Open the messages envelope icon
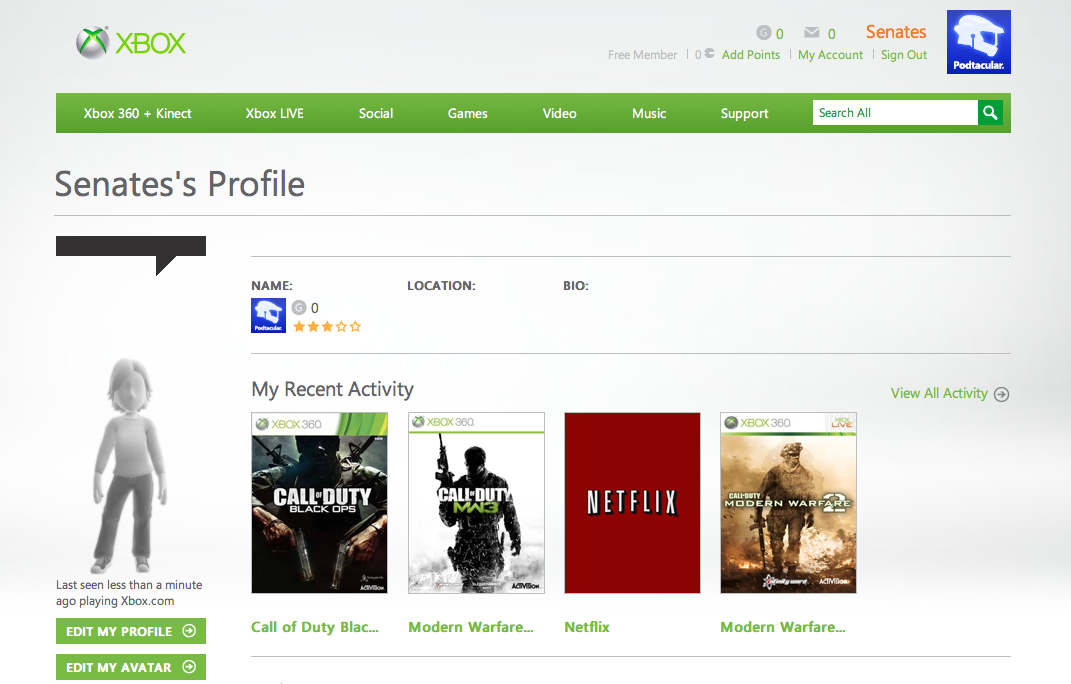 811,32
